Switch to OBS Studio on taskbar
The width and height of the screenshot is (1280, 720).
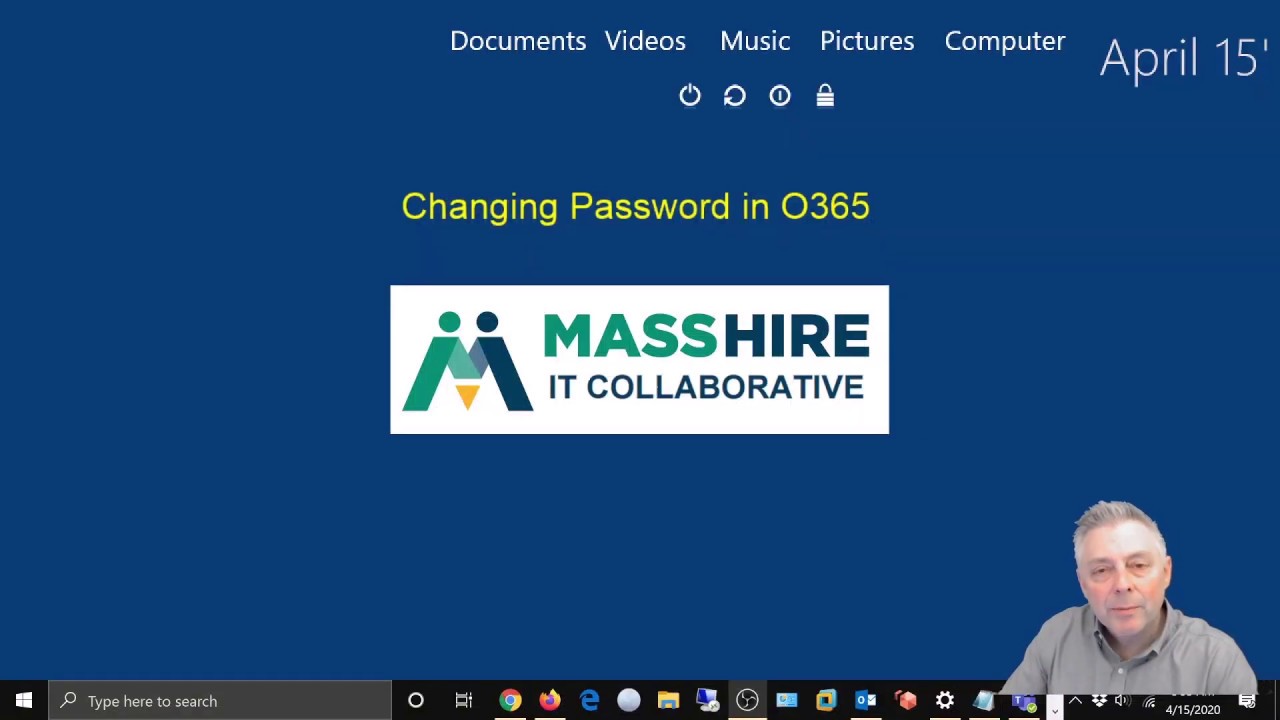pos(747,701)
